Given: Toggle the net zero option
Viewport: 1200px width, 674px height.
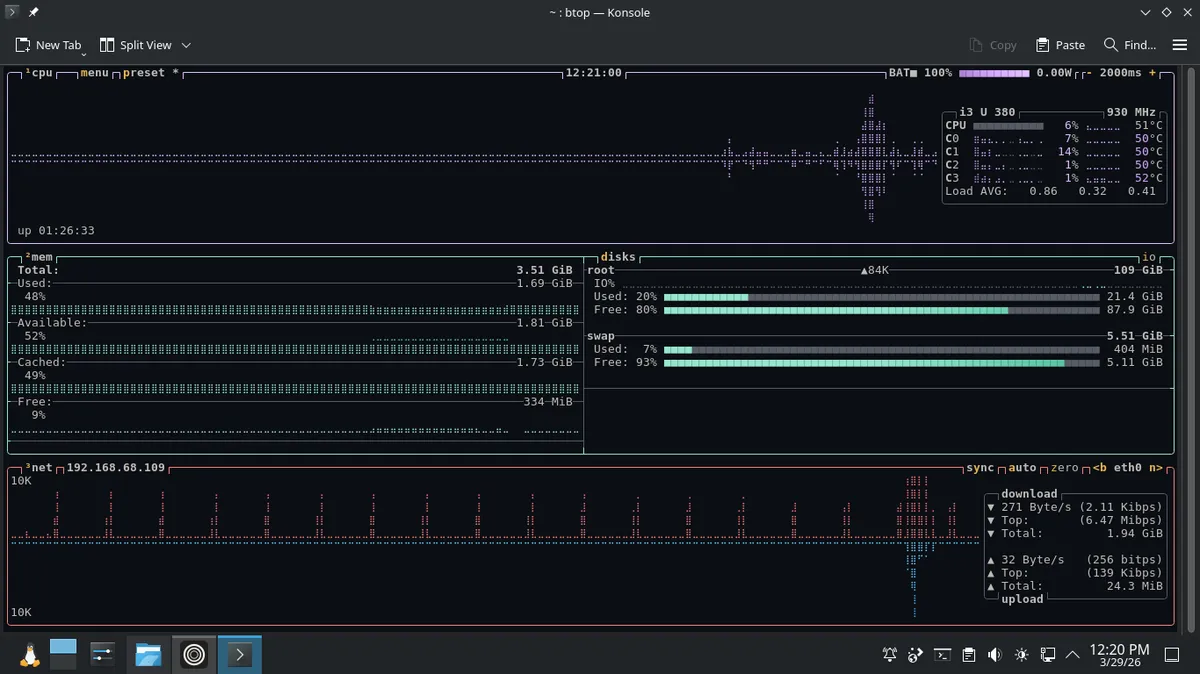Looking at the screenshot, I should (1064, 468).
